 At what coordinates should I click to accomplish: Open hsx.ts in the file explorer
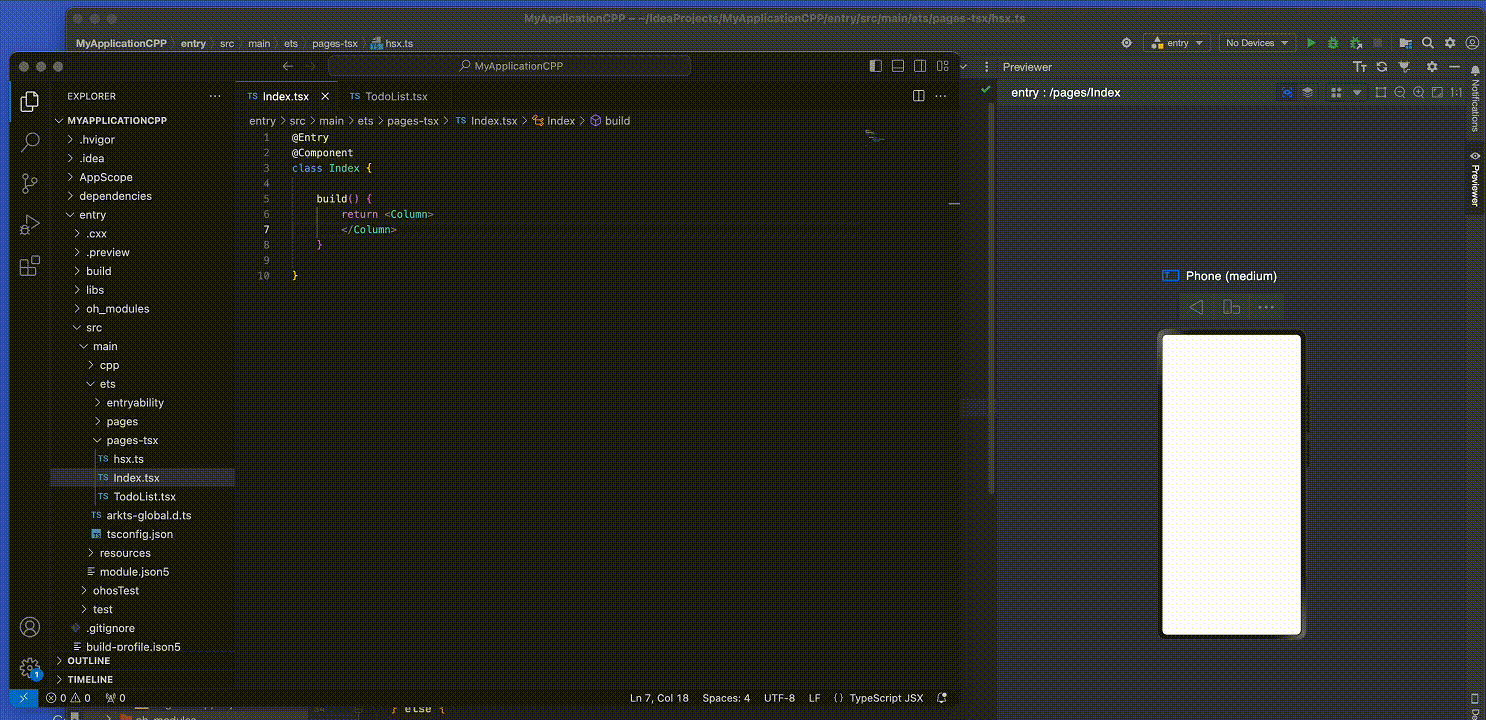[x=129, y=459]
